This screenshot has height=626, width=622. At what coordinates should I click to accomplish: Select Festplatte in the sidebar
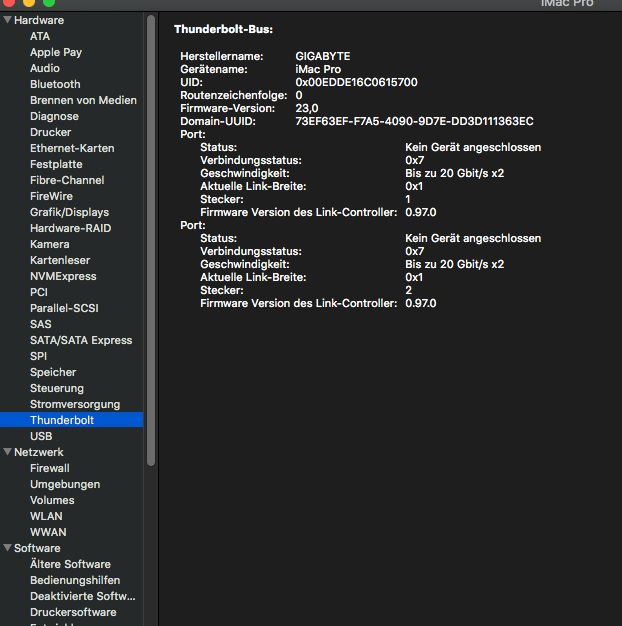pyautogui.click(x=56, y=164)
